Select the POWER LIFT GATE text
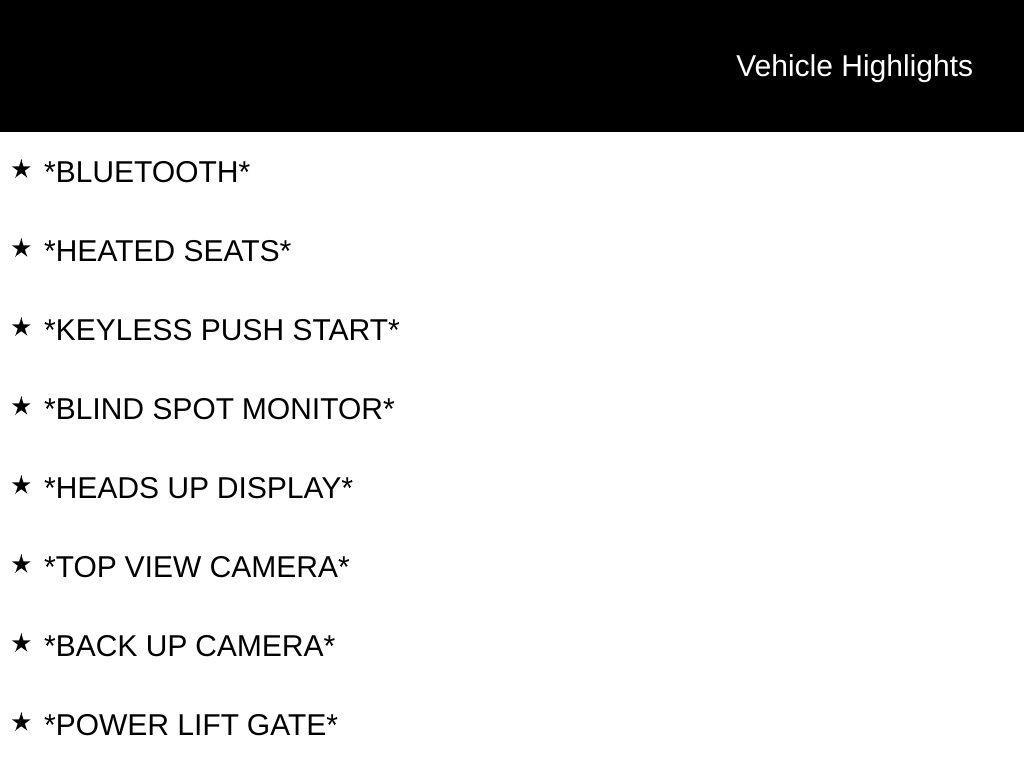Screen dimensions: 1024x768 (191, 725)
